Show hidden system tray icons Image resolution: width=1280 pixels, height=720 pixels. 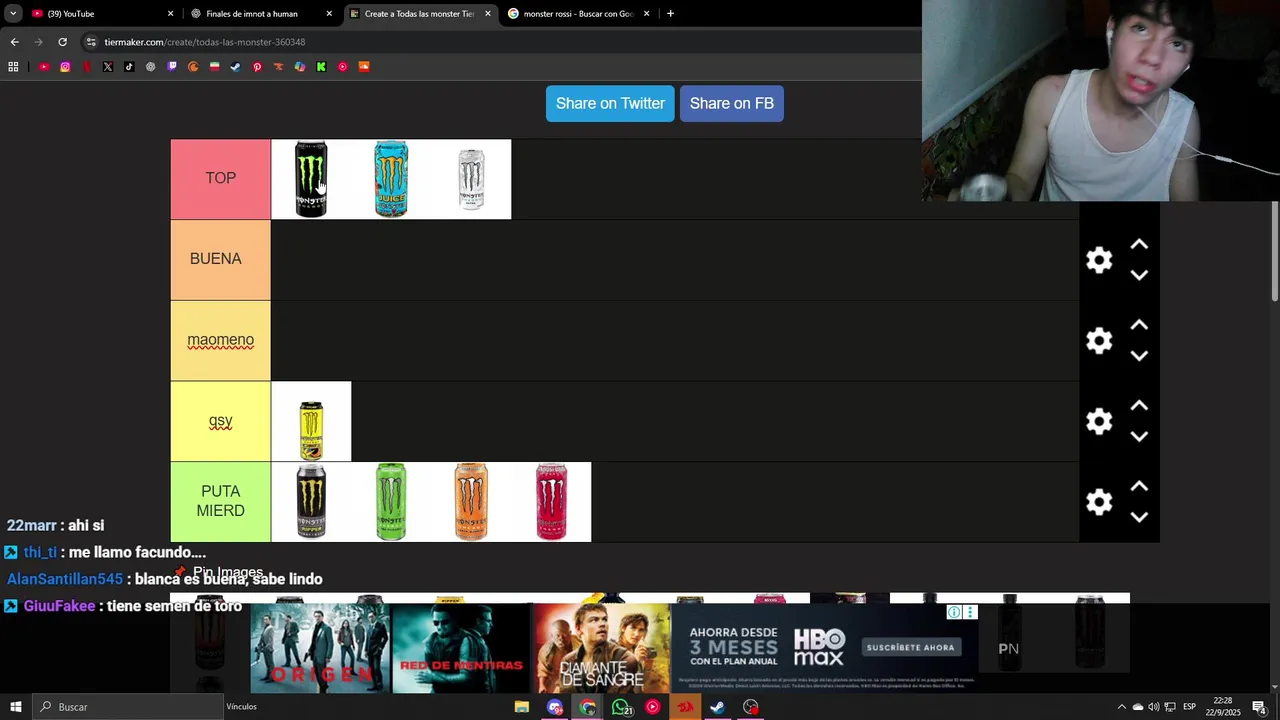(x=1121, y=707)
